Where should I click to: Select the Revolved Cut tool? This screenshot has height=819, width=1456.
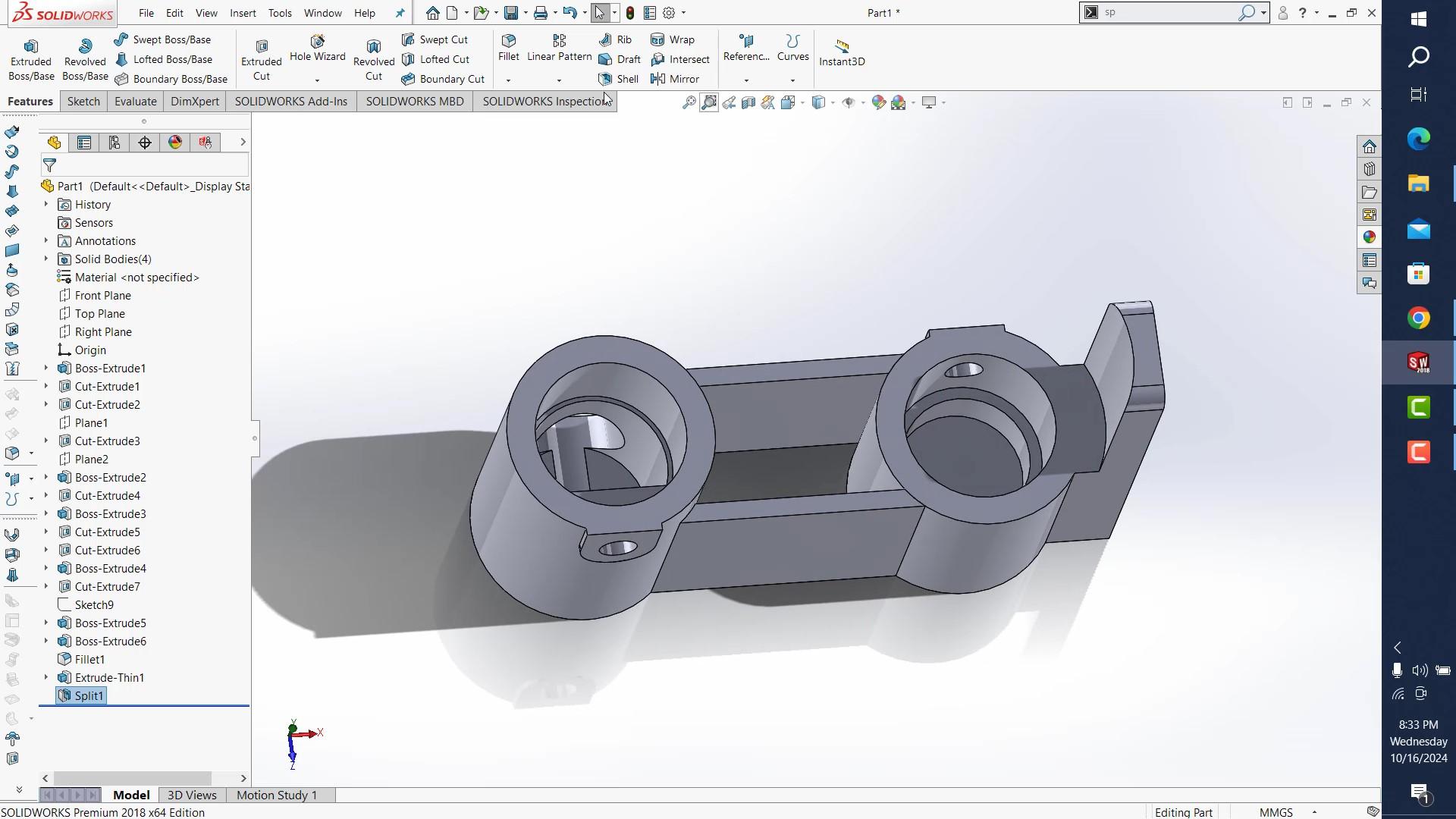pyautogui.click(x=373, y=57)
